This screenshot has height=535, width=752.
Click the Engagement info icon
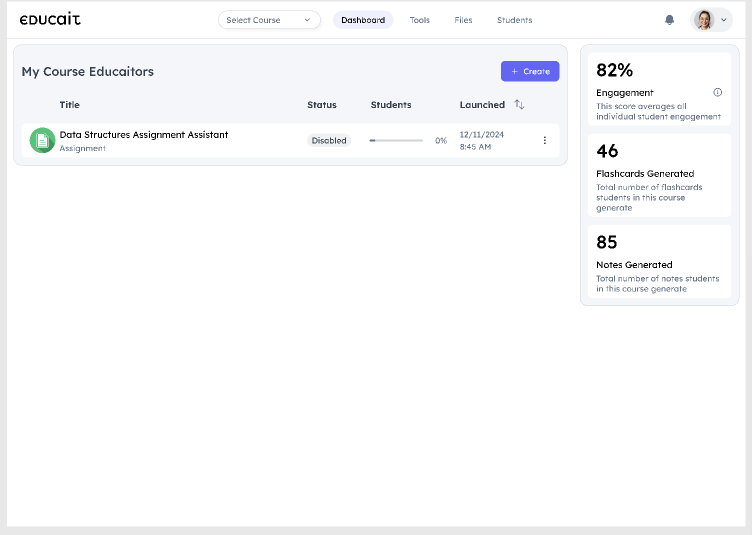coord(717,92)
